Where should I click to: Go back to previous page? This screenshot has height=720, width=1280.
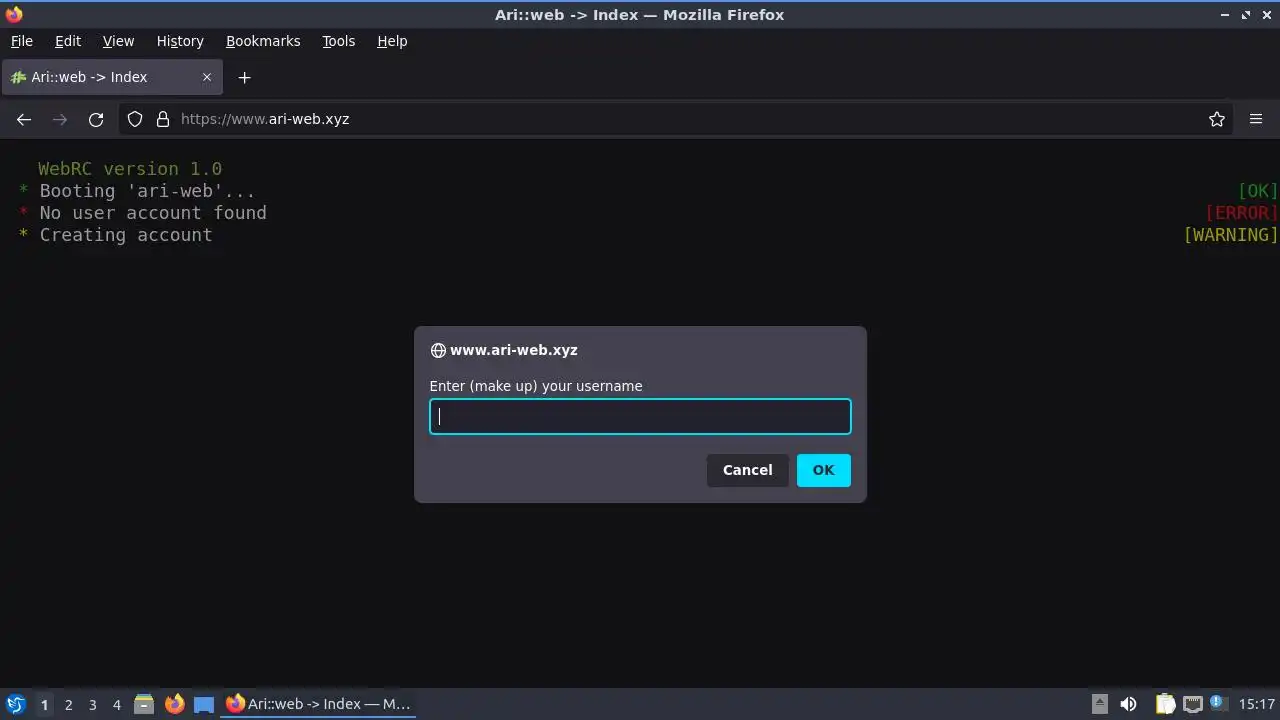24,119
